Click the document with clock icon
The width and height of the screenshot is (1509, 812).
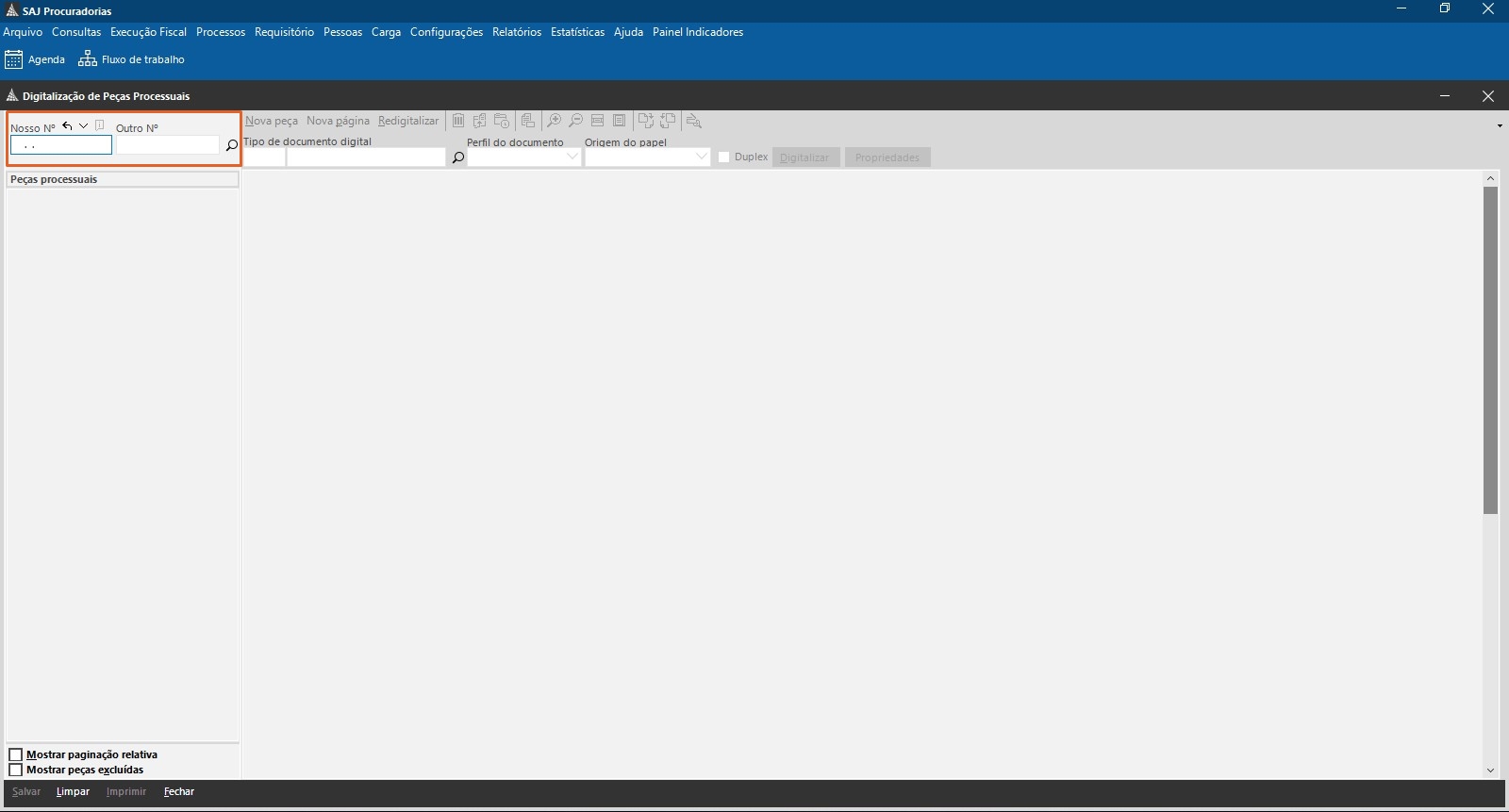coord(502,121)
